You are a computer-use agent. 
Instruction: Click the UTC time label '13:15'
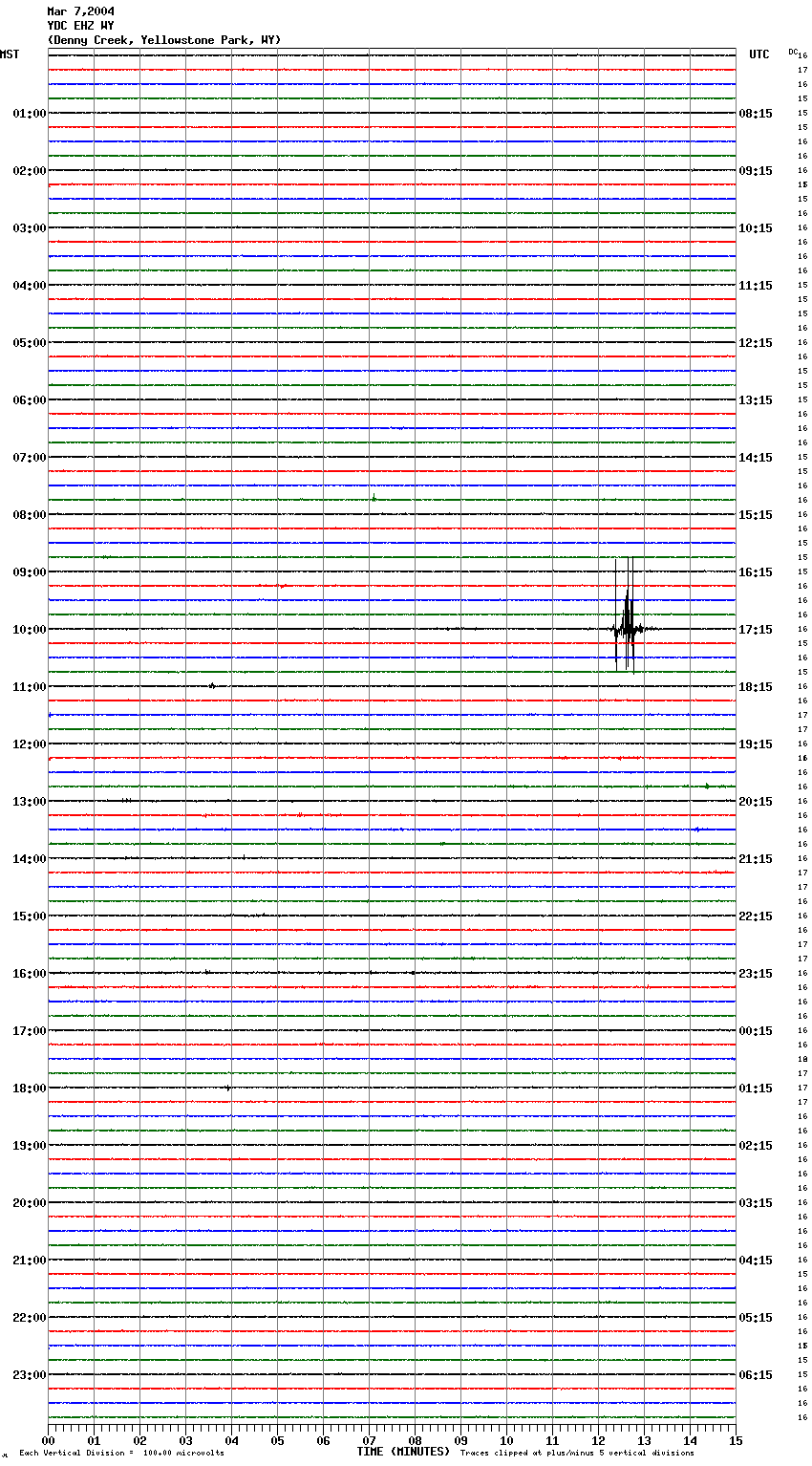click(x=756, y=400)
